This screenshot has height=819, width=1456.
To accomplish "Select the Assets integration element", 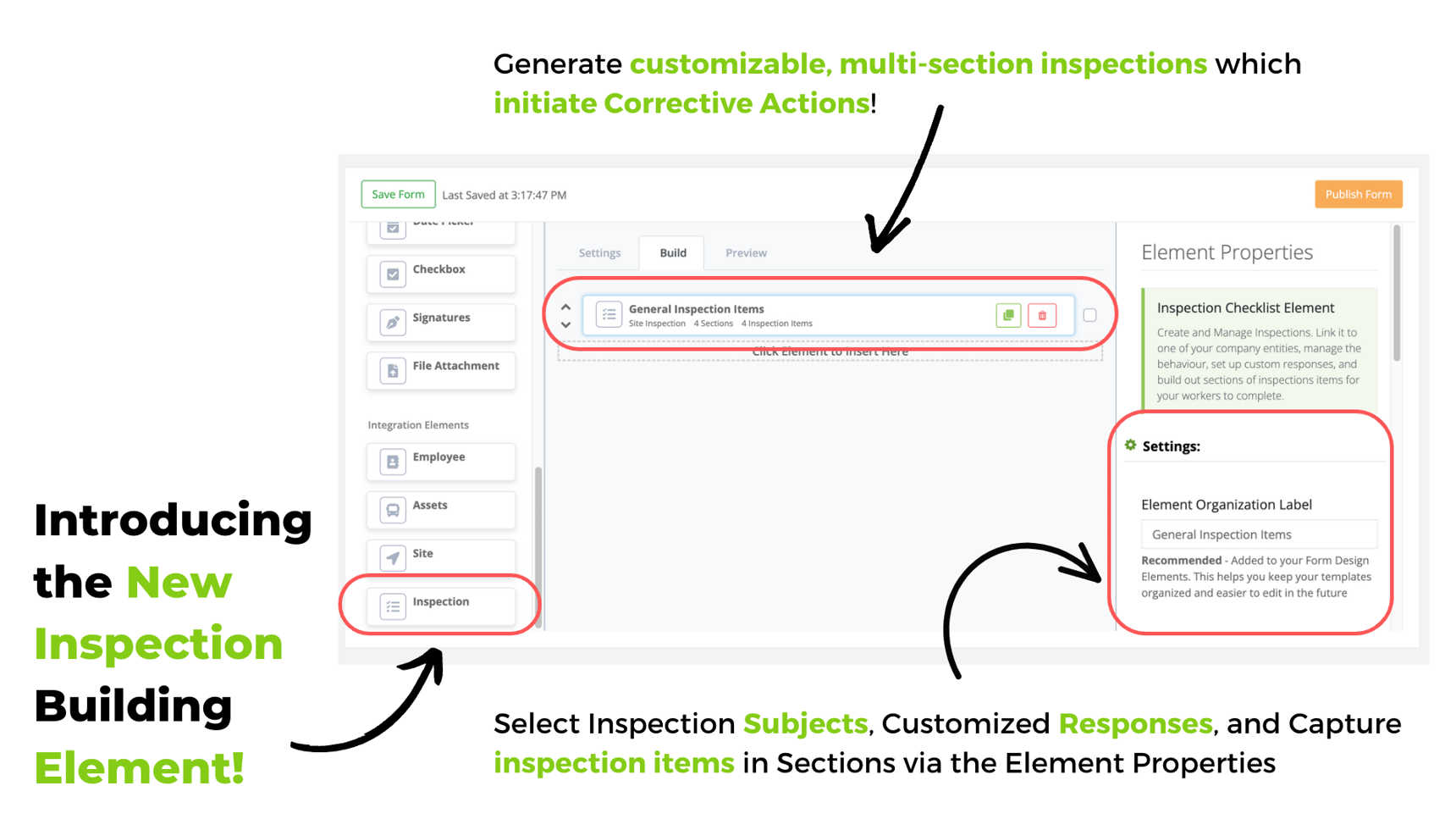I will [440, 508].
